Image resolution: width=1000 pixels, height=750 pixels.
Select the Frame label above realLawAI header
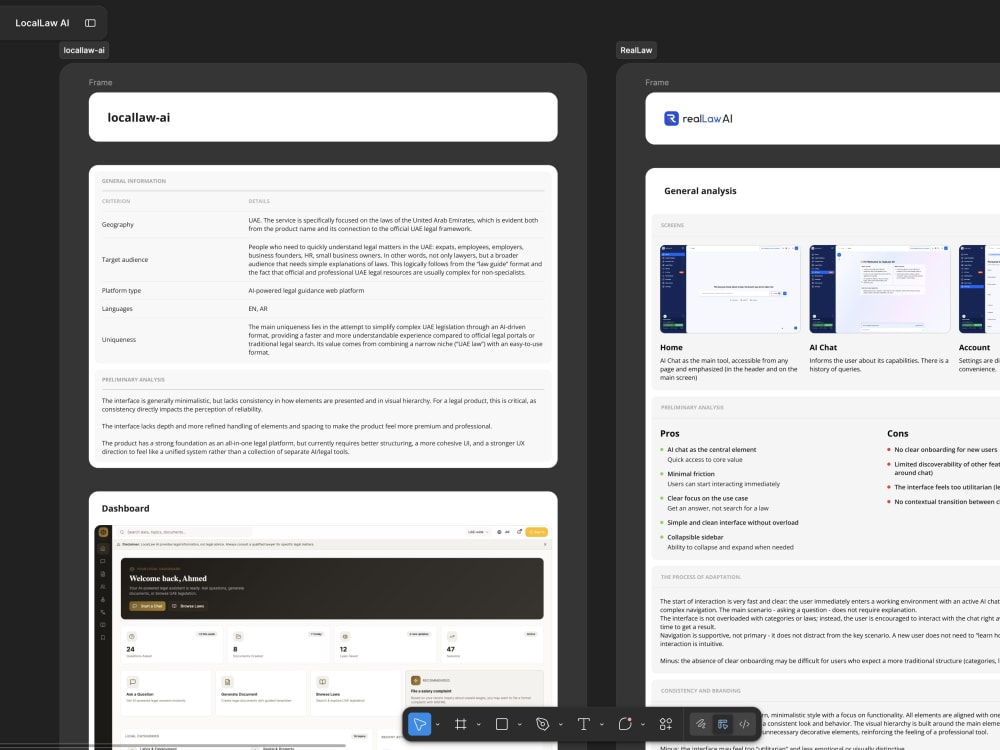pyautogui.click(x=657, y=82)
